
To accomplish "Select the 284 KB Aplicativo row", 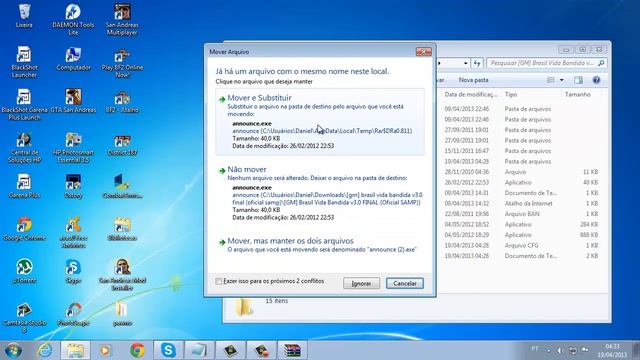I will tap(521, 224).
